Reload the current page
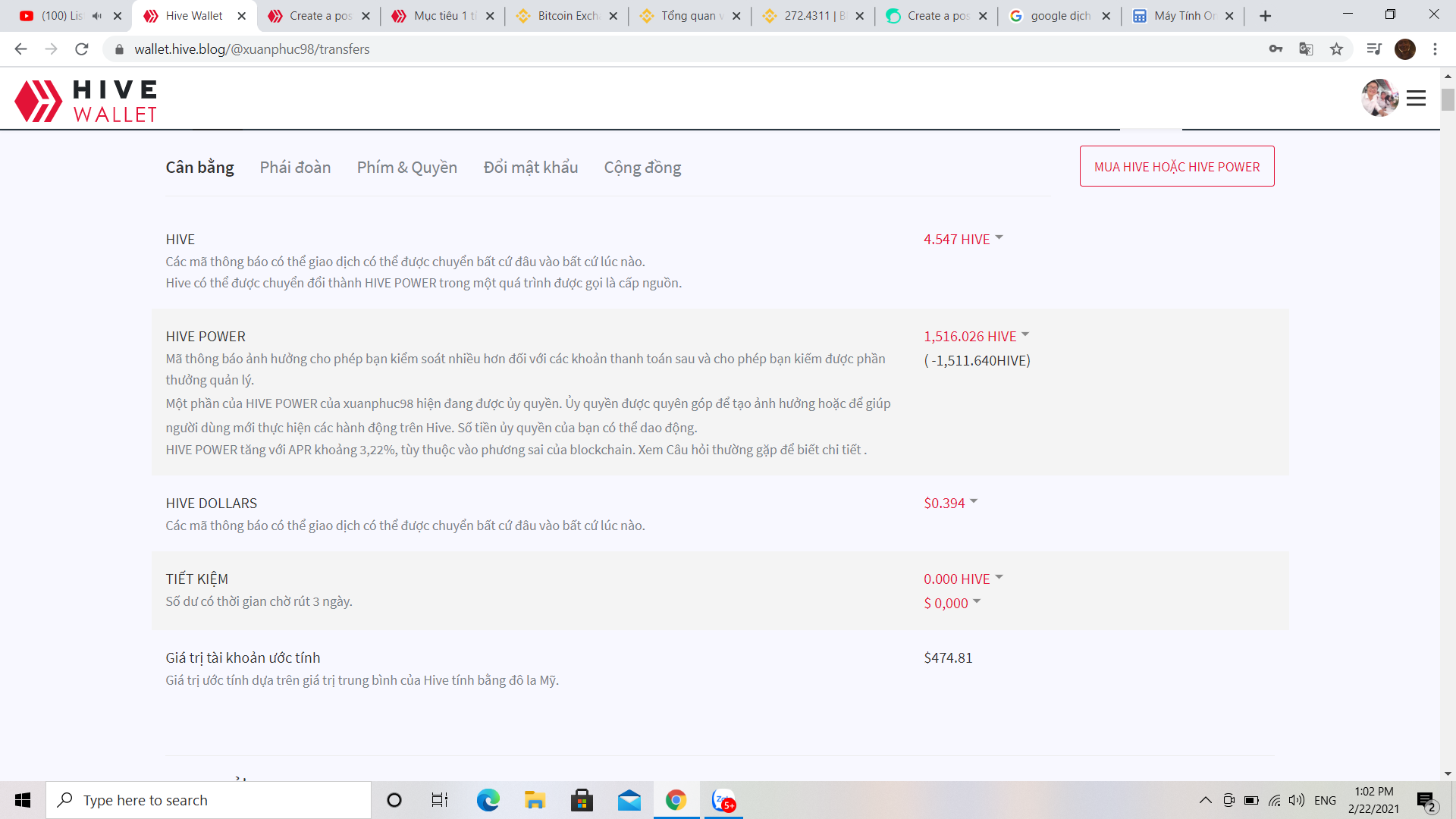 point(82,49)
